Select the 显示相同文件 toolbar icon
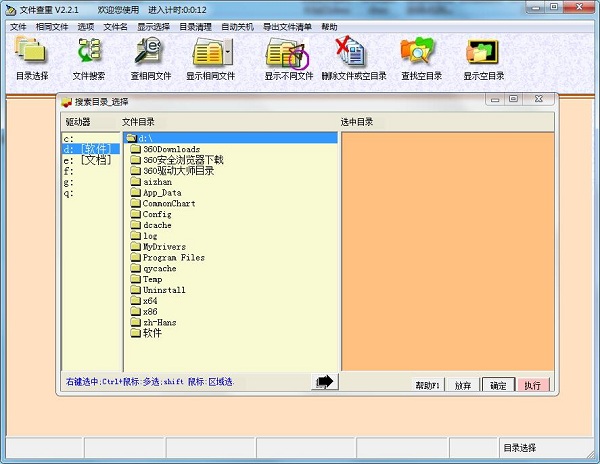This screenshot has width=600, height=464. click(210, 55)
